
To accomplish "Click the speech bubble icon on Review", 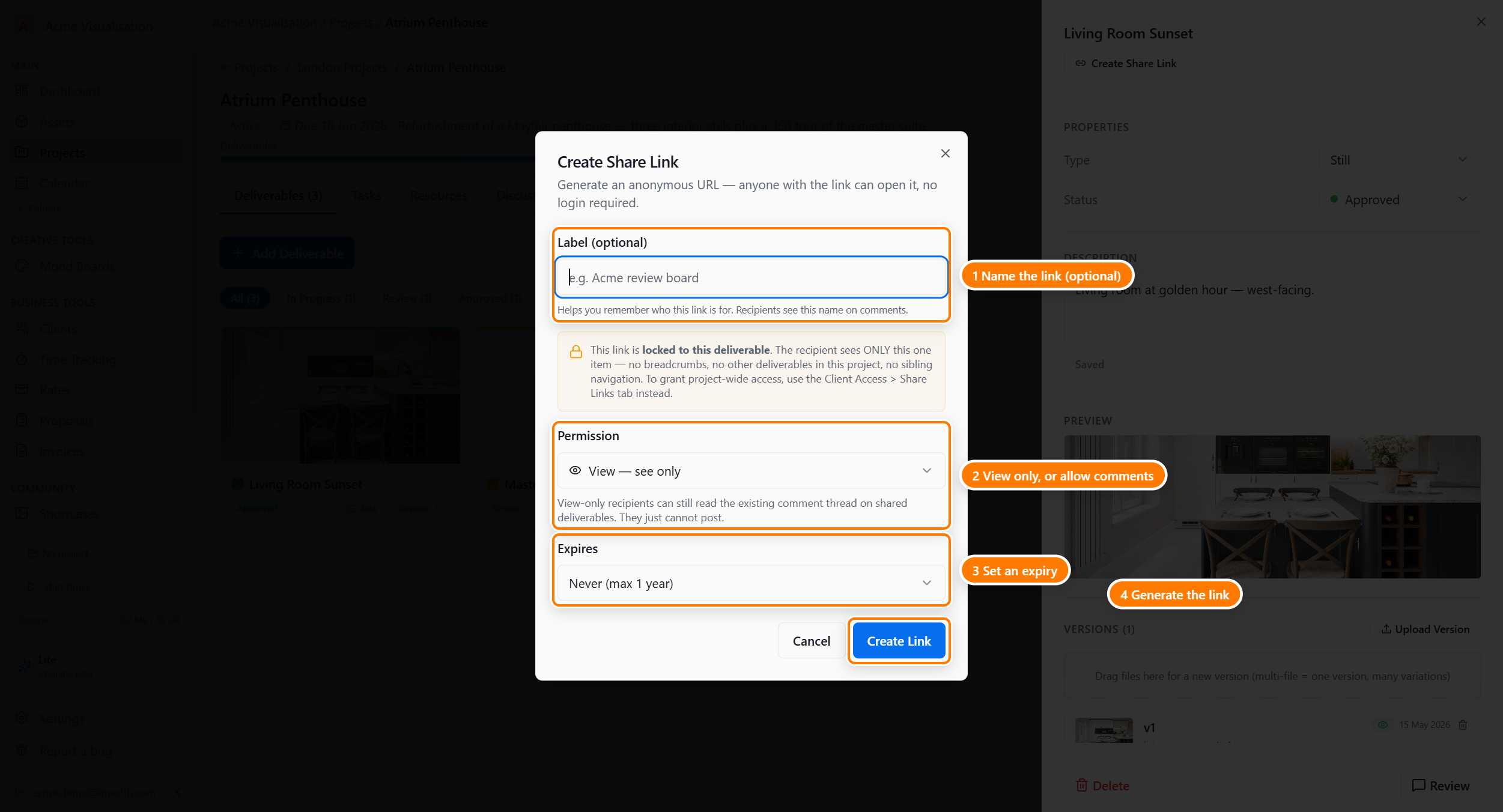I will [x=1418, y=786].
